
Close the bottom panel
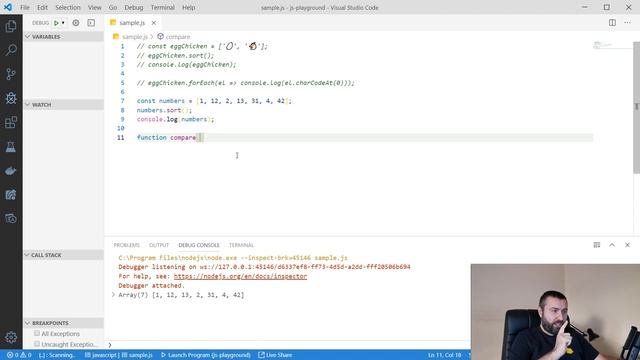(x=627, y=245)
